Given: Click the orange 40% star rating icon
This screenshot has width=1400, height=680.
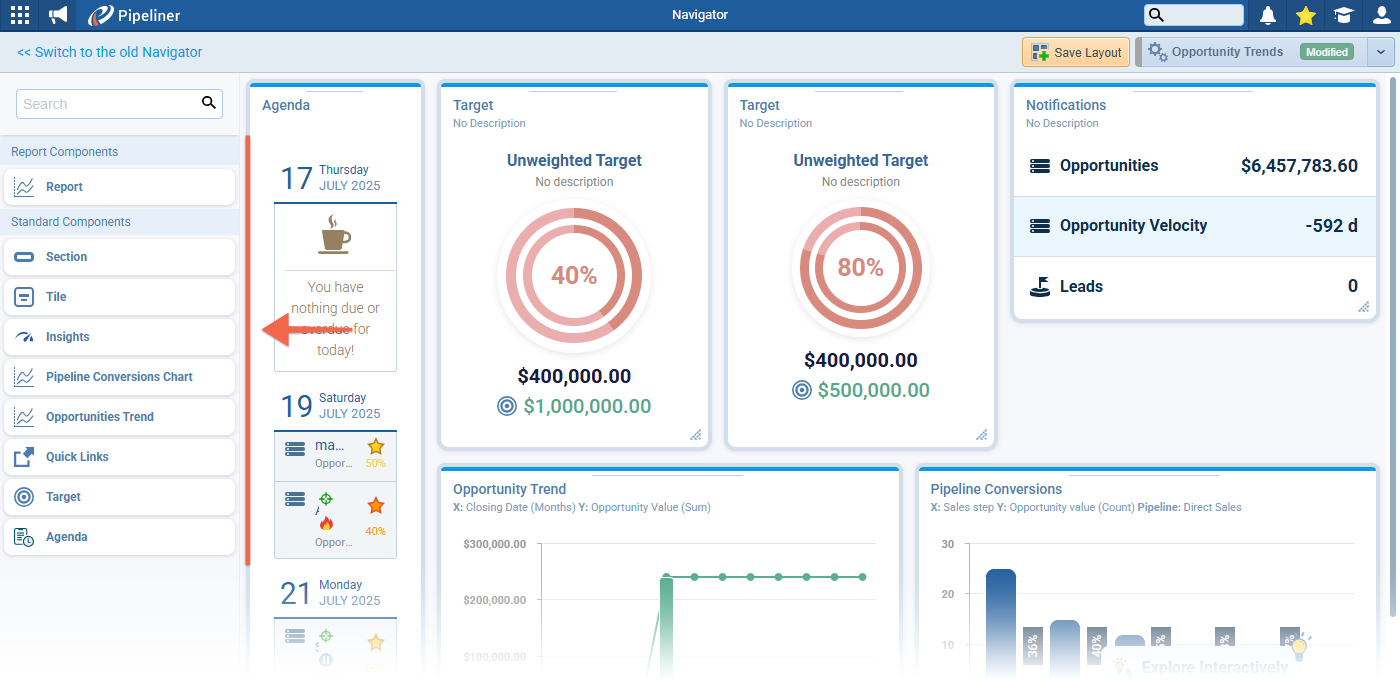Looking at the screenshot, I should pos(374,505).
